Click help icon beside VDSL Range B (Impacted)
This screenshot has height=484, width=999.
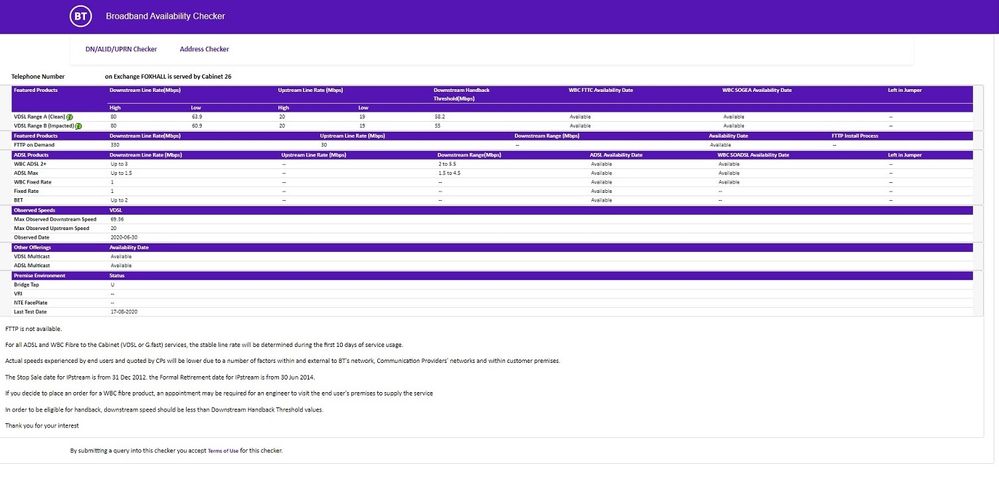(78, 126)
